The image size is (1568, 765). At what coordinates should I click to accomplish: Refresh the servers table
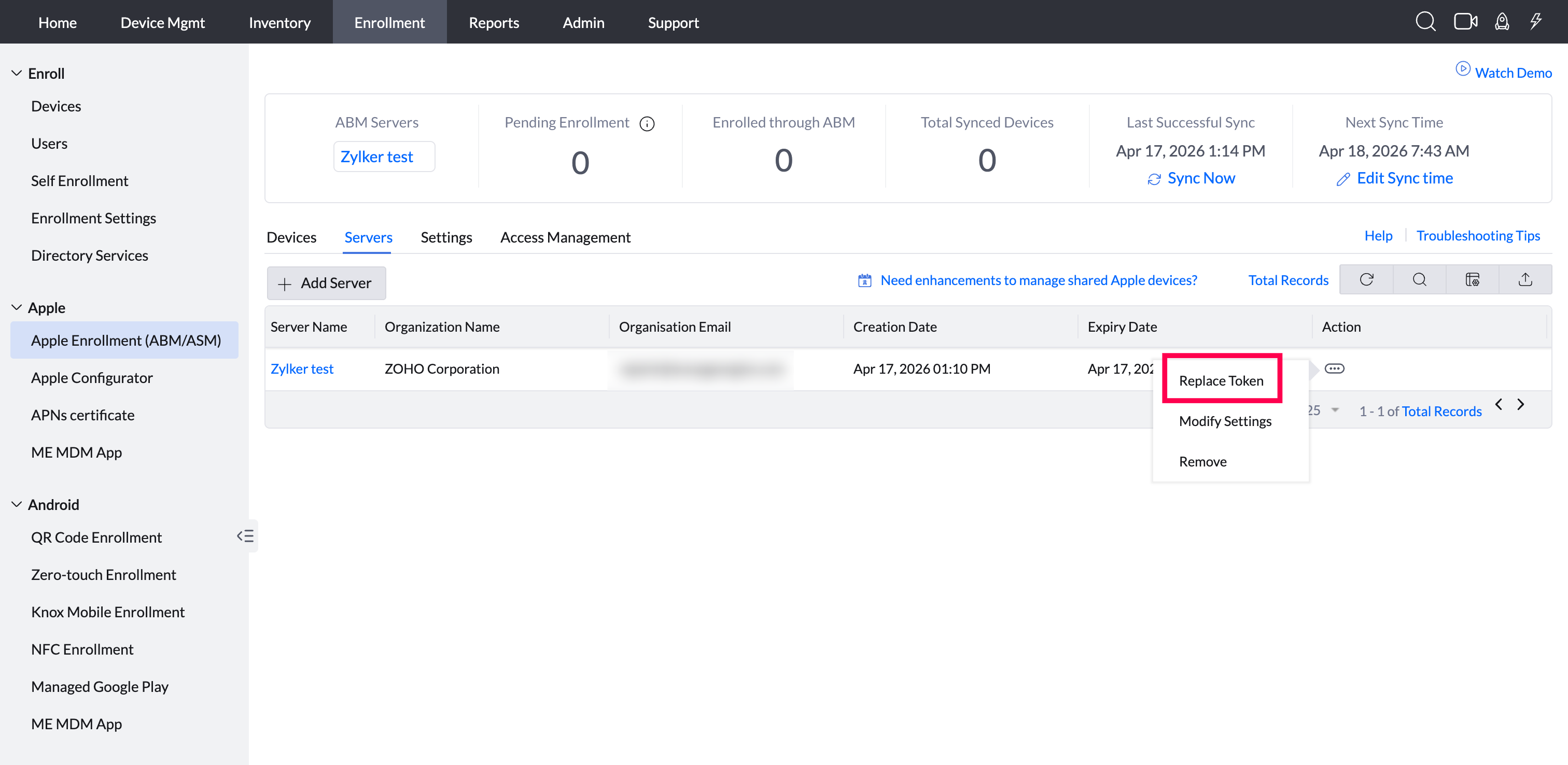point(1366,279)
